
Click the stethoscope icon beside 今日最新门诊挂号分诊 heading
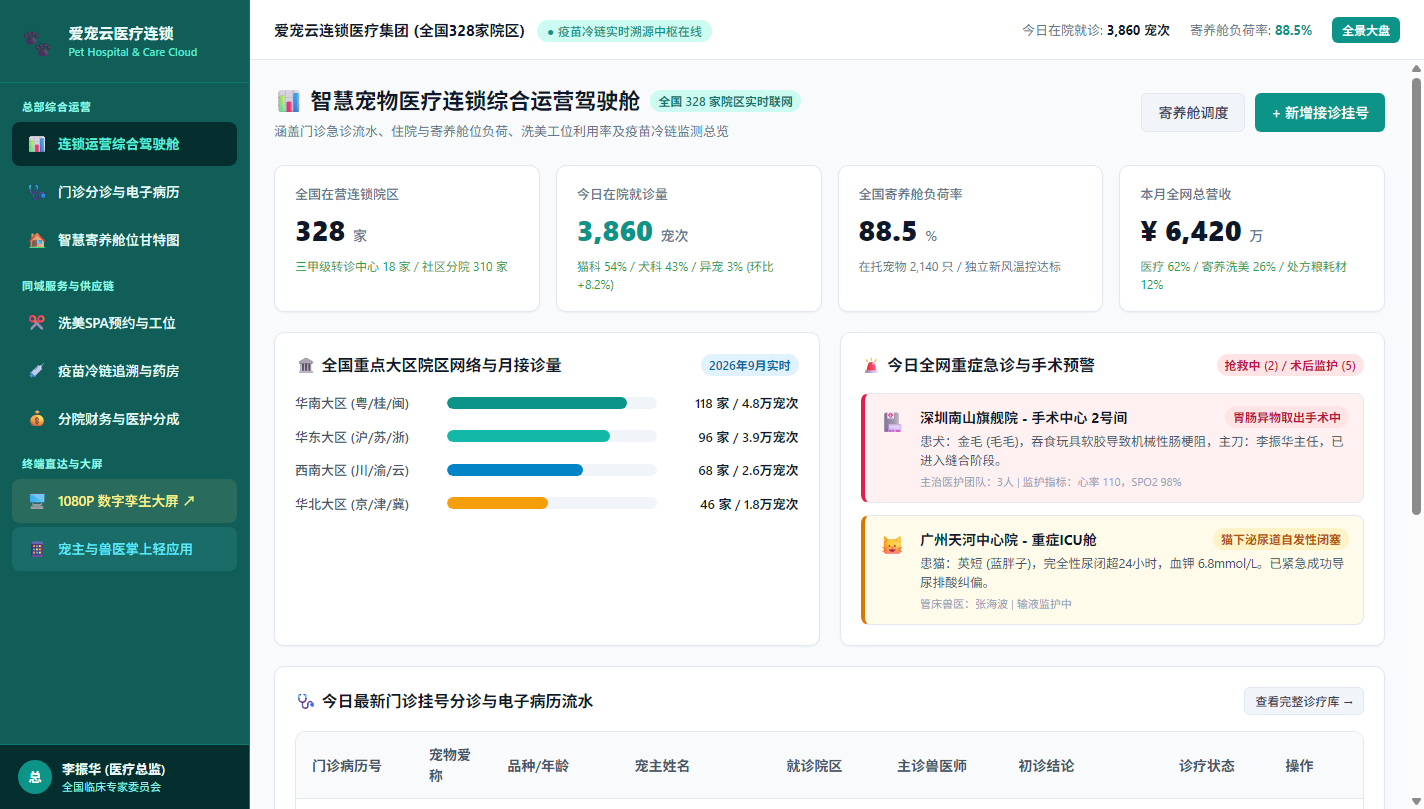(x=306, y=702)
